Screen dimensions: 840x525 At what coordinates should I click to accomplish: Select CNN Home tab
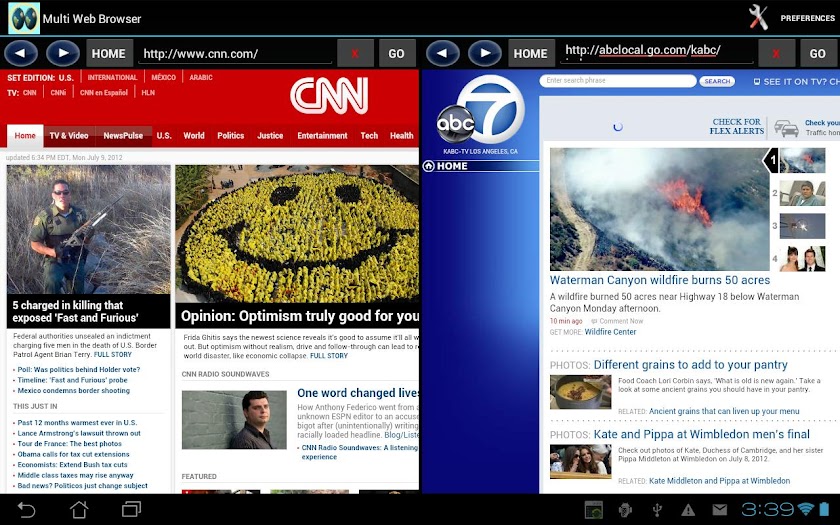point(25,136)
